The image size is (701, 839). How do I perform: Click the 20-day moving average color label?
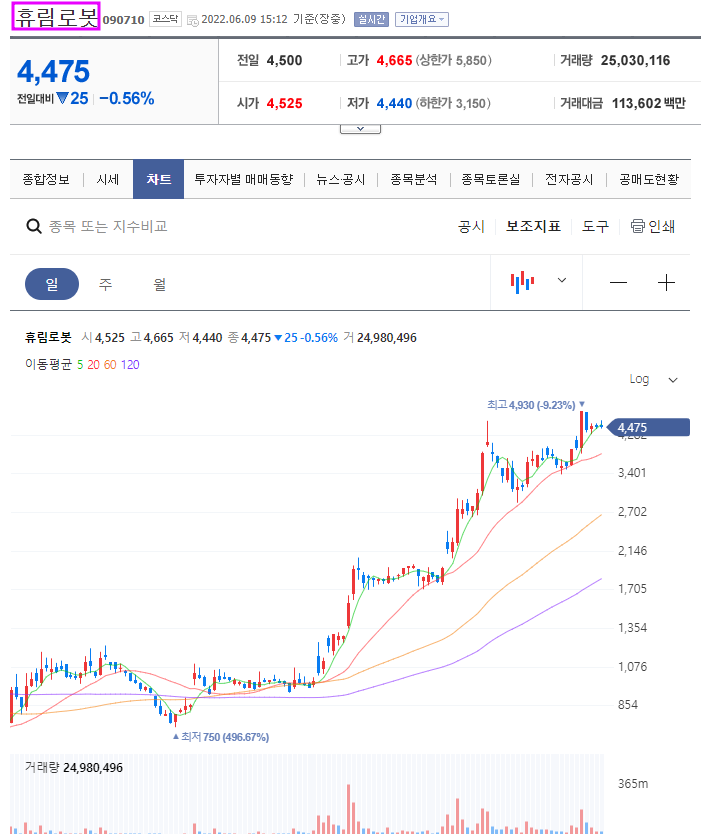pyautogui.click(x=94, y=364)
